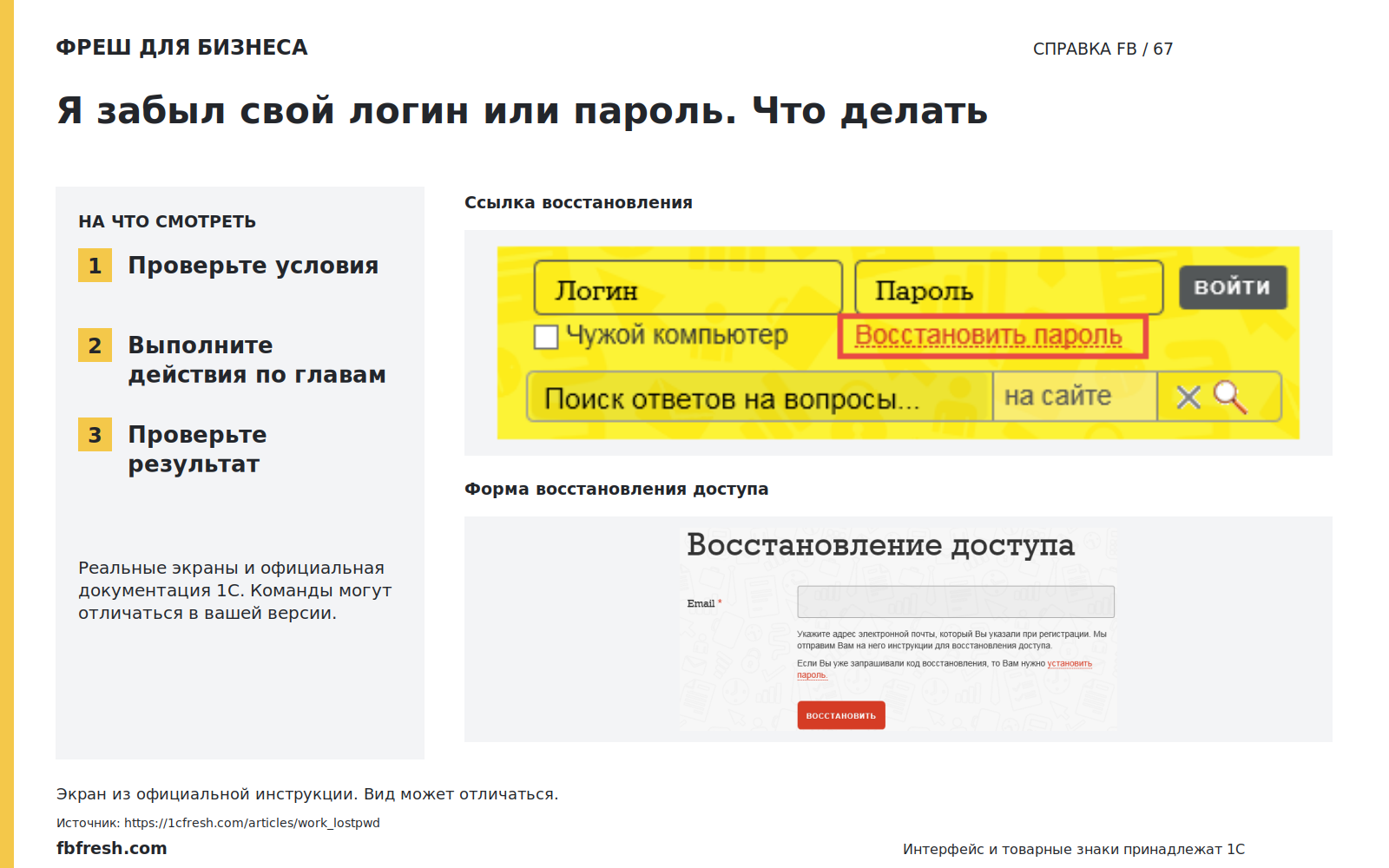1389x868 pixels.
Task: Click the Email field in recovery form
Action: pyautogui.click(x=956, y=602)
